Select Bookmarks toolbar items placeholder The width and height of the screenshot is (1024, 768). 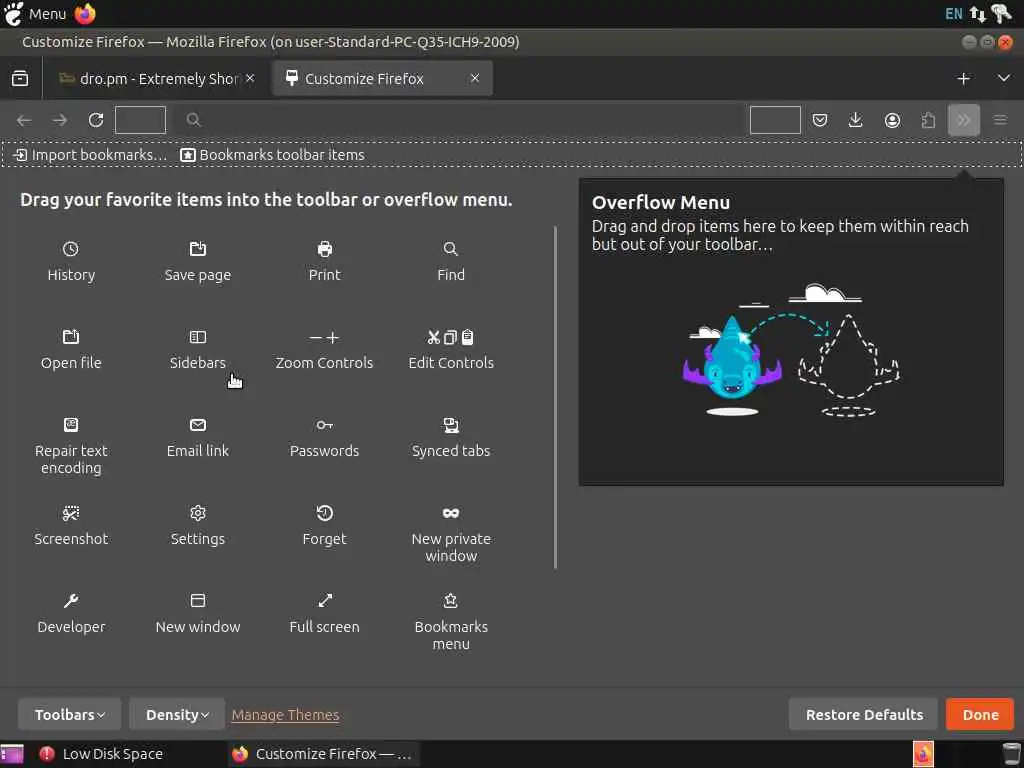click(x=272, y=155)
